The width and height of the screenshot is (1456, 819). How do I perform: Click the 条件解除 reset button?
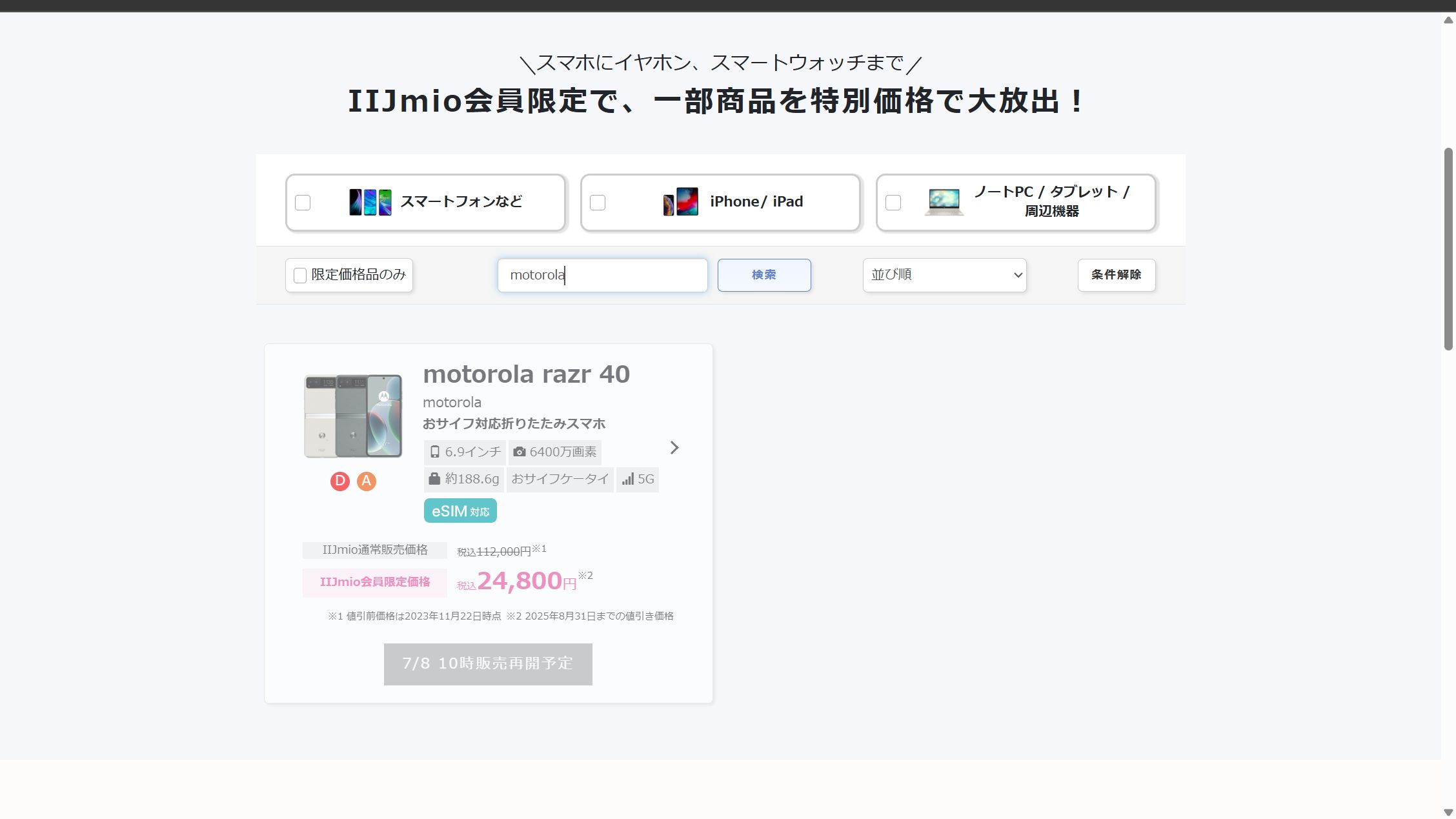point(1117,275)
